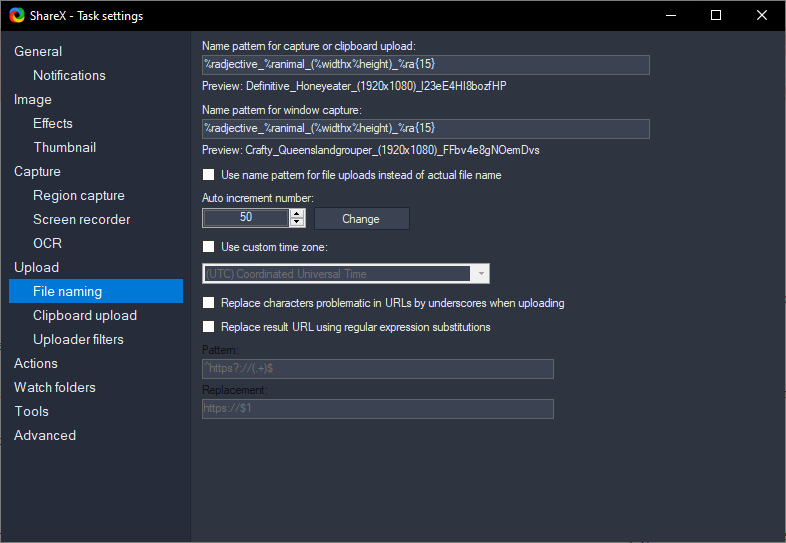Open General settings section
Viewport: 786px width, 543px height.
tap(38, 51)
